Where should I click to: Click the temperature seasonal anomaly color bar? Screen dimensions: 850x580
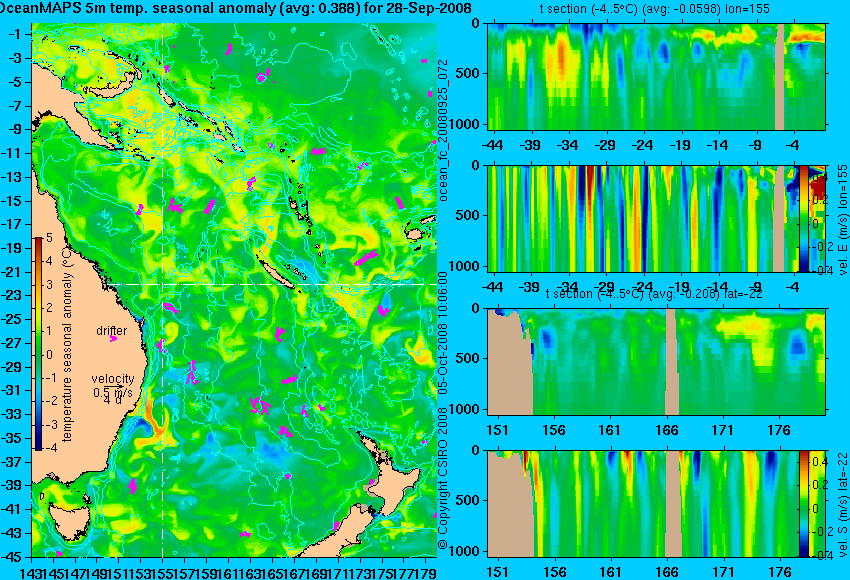(x=38, y=344)
